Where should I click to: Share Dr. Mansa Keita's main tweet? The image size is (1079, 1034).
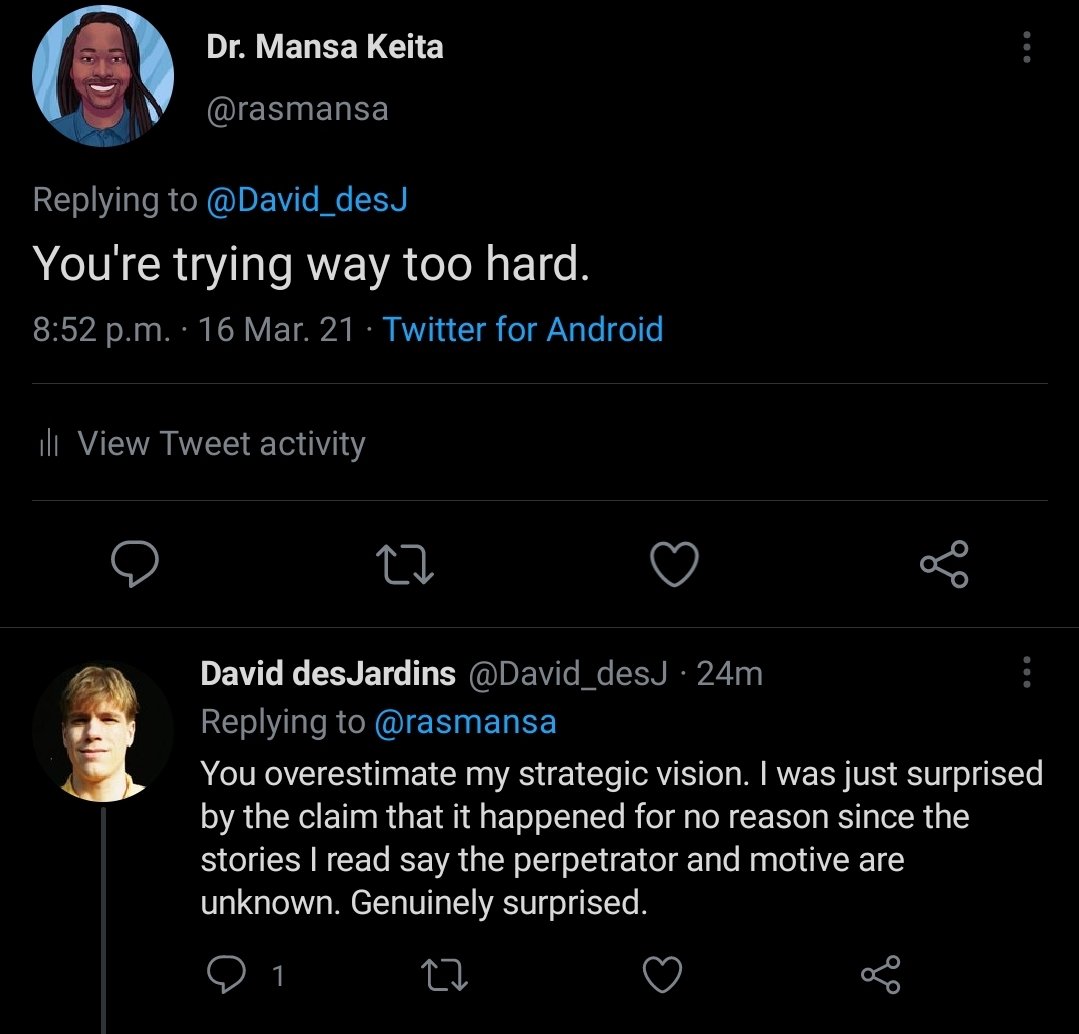click(944, 564)
